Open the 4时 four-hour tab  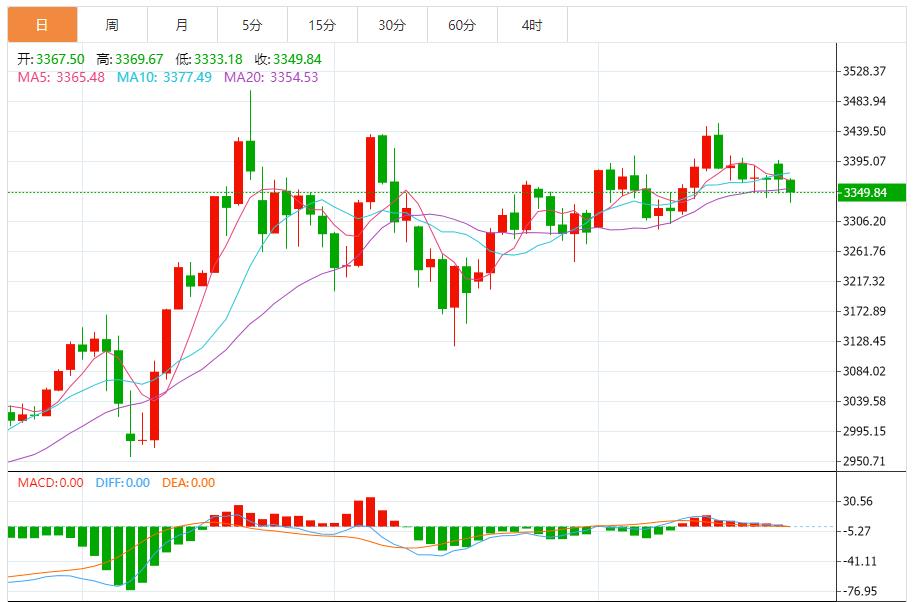pyautogui.click(x=531, y=25)
